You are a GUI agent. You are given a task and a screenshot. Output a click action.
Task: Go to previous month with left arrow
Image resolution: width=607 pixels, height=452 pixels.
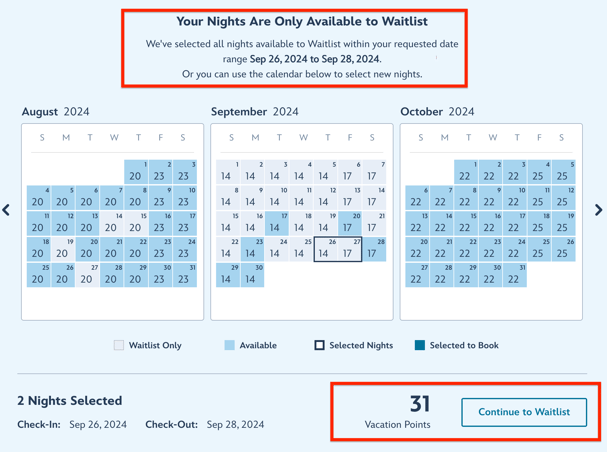click(x=7, y=210)
